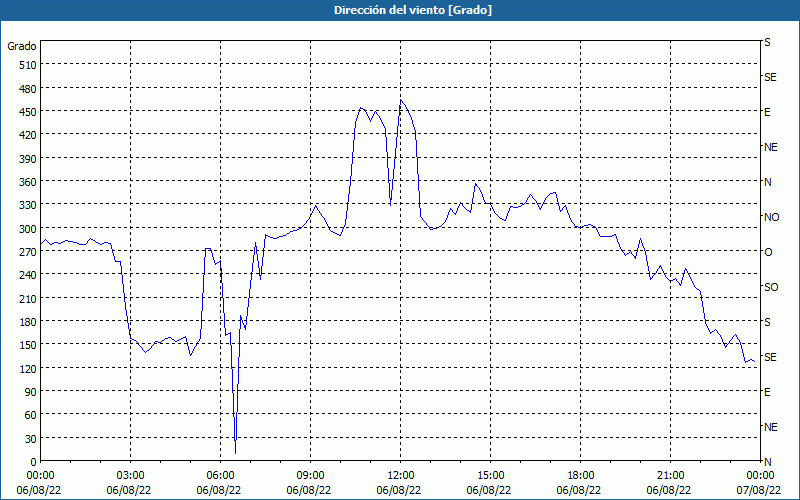Select the 510 y-axis tick label
800x500 pixels.
pos(27,65)
